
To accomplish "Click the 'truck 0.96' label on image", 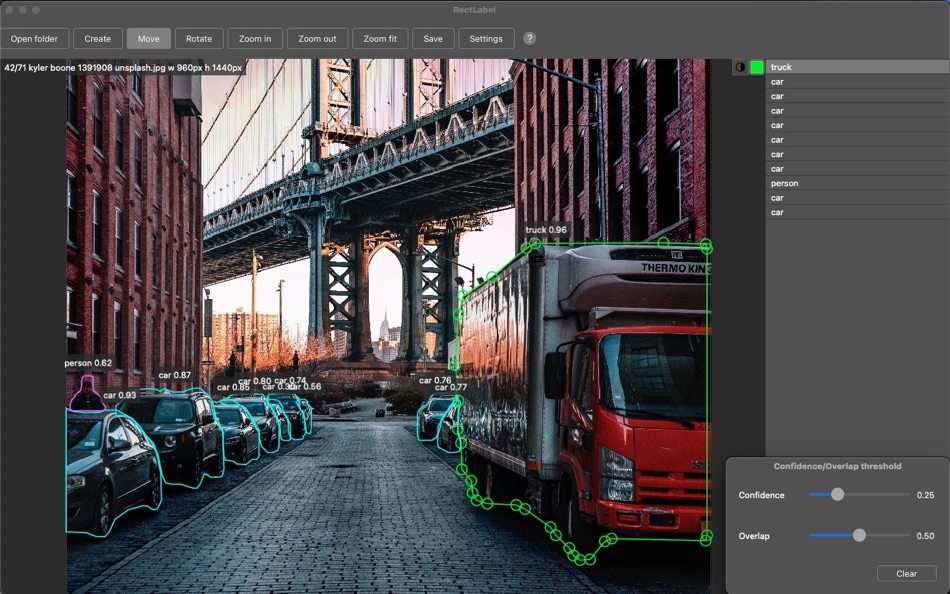I will (x=546, y=230).
